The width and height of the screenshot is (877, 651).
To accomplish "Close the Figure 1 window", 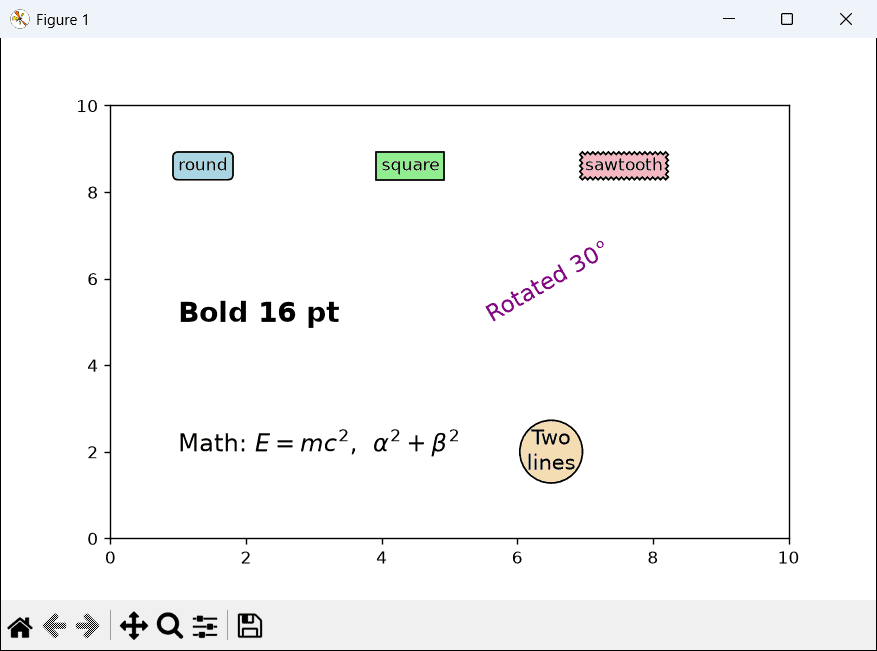I will [846, 19].
